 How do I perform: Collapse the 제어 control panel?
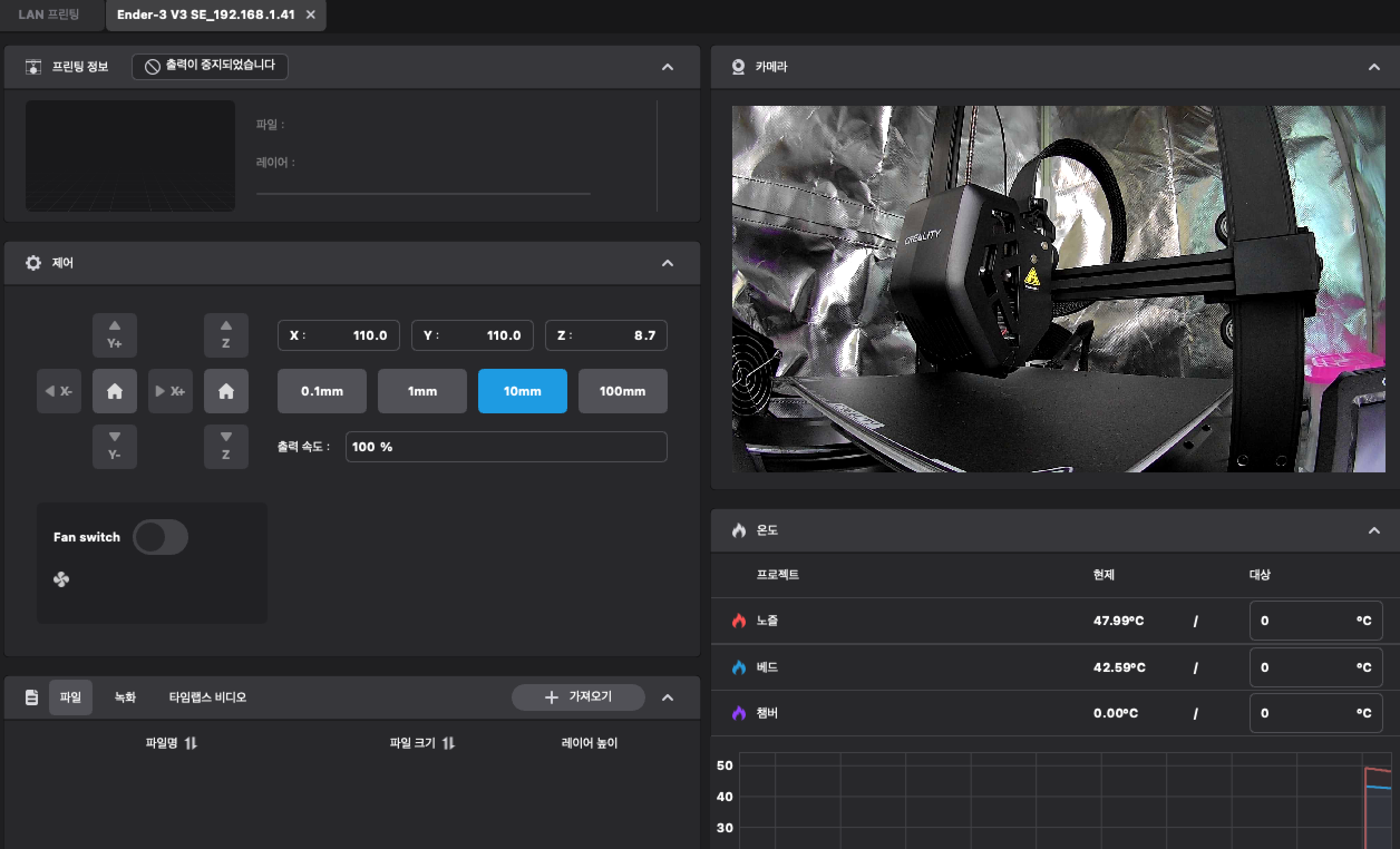point(668,263)
